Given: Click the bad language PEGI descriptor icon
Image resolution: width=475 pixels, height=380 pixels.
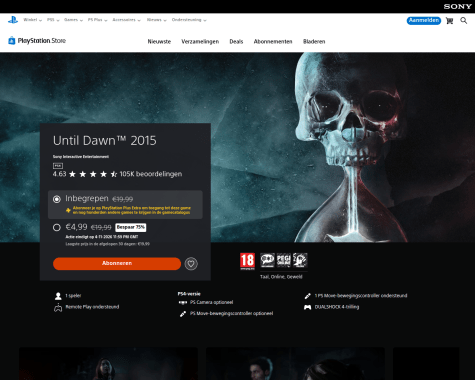Looking at the screenshot, I should [267, 260].
